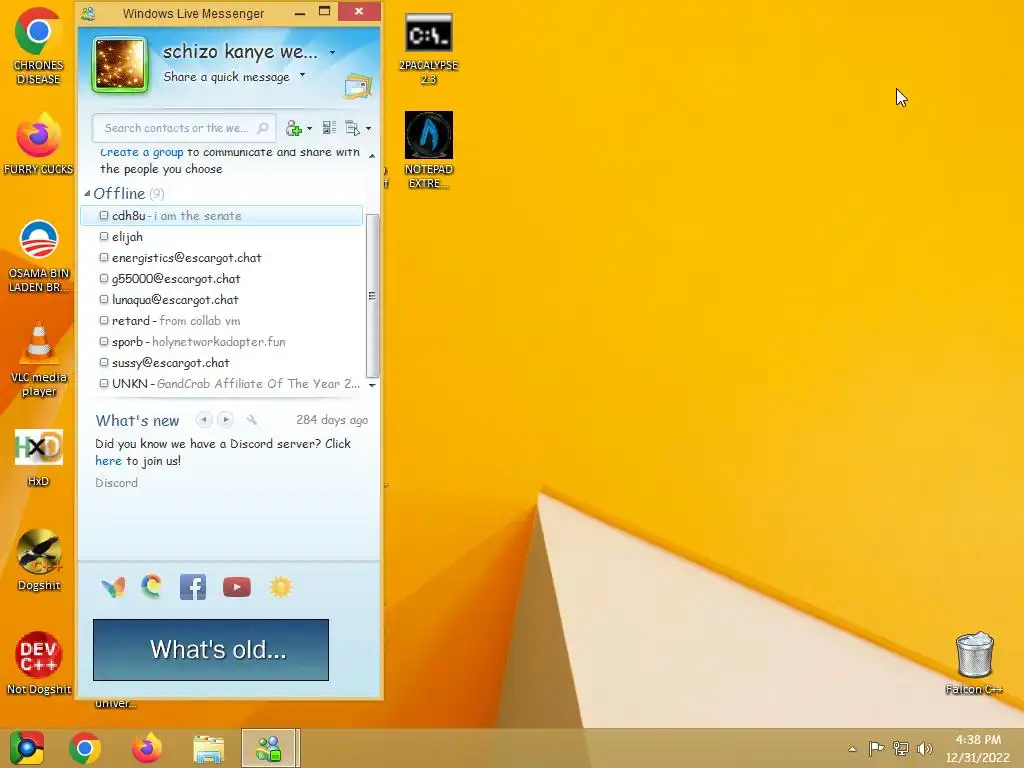Click the volume speaker icon in system tray

924,748
